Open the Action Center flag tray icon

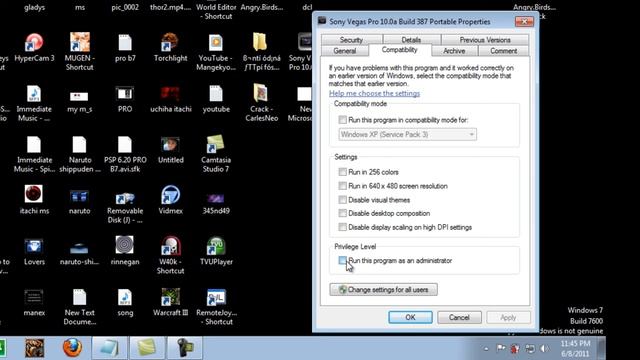click(x=501, y=349)
